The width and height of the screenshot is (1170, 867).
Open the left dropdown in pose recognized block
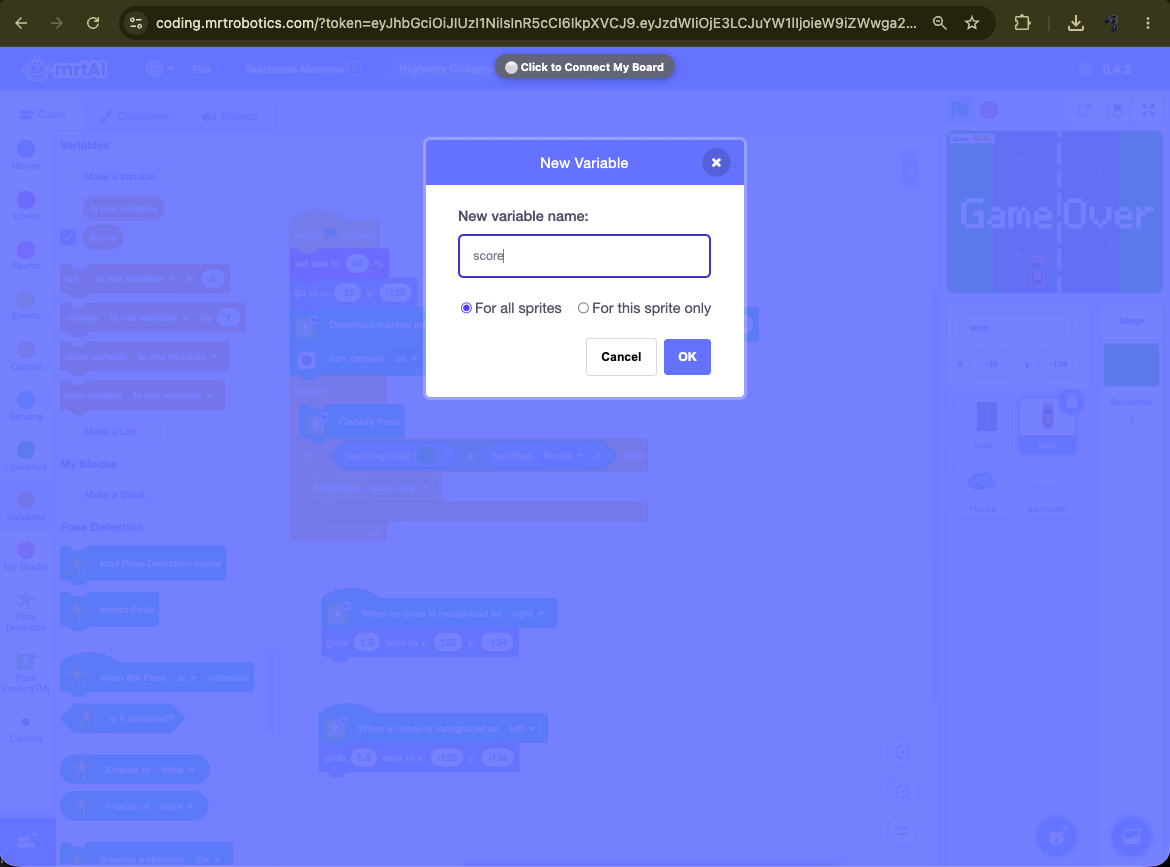point(522,728)
